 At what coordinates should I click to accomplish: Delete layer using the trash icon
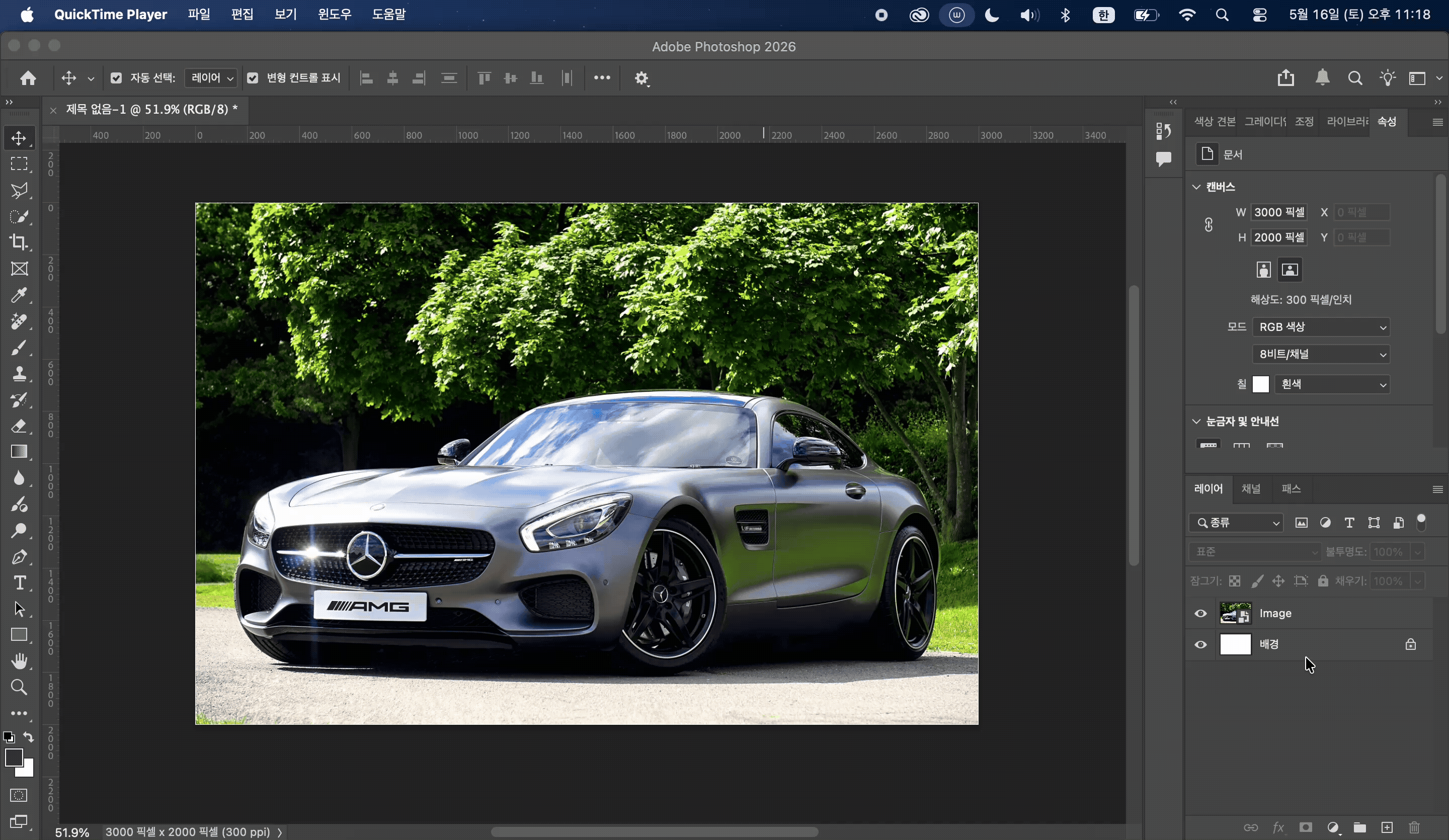tap(1414, 827)
